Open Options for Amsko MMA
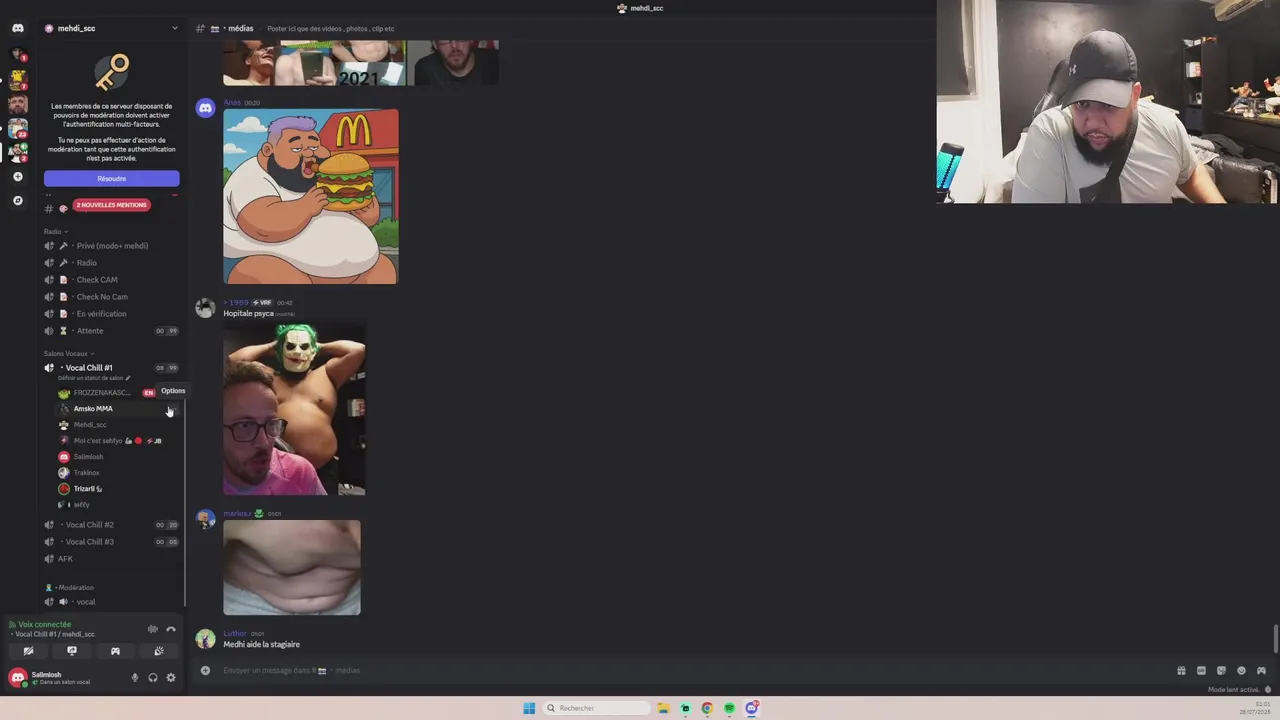 click(x=170, y=409)
